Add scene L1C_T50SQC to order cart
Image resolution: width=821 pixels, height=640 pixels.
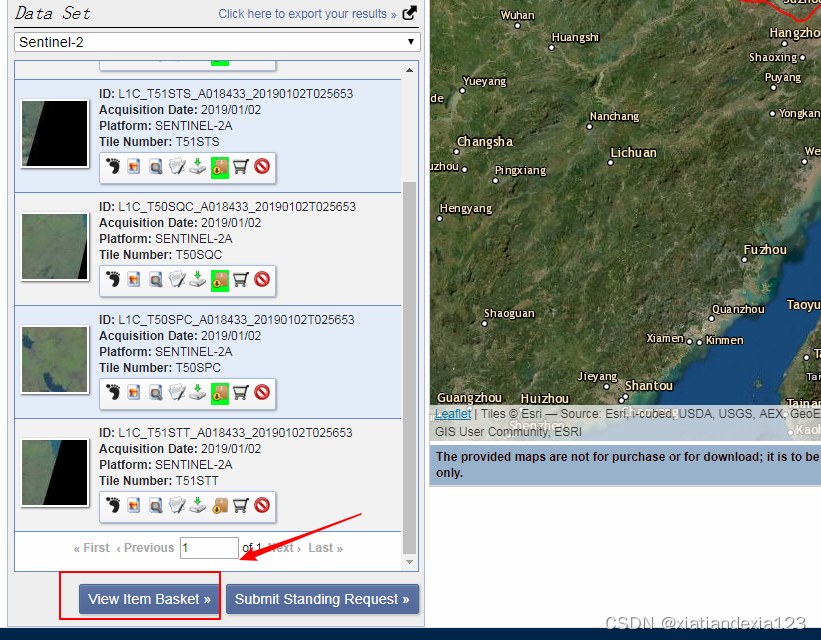(x=240, y=280)
